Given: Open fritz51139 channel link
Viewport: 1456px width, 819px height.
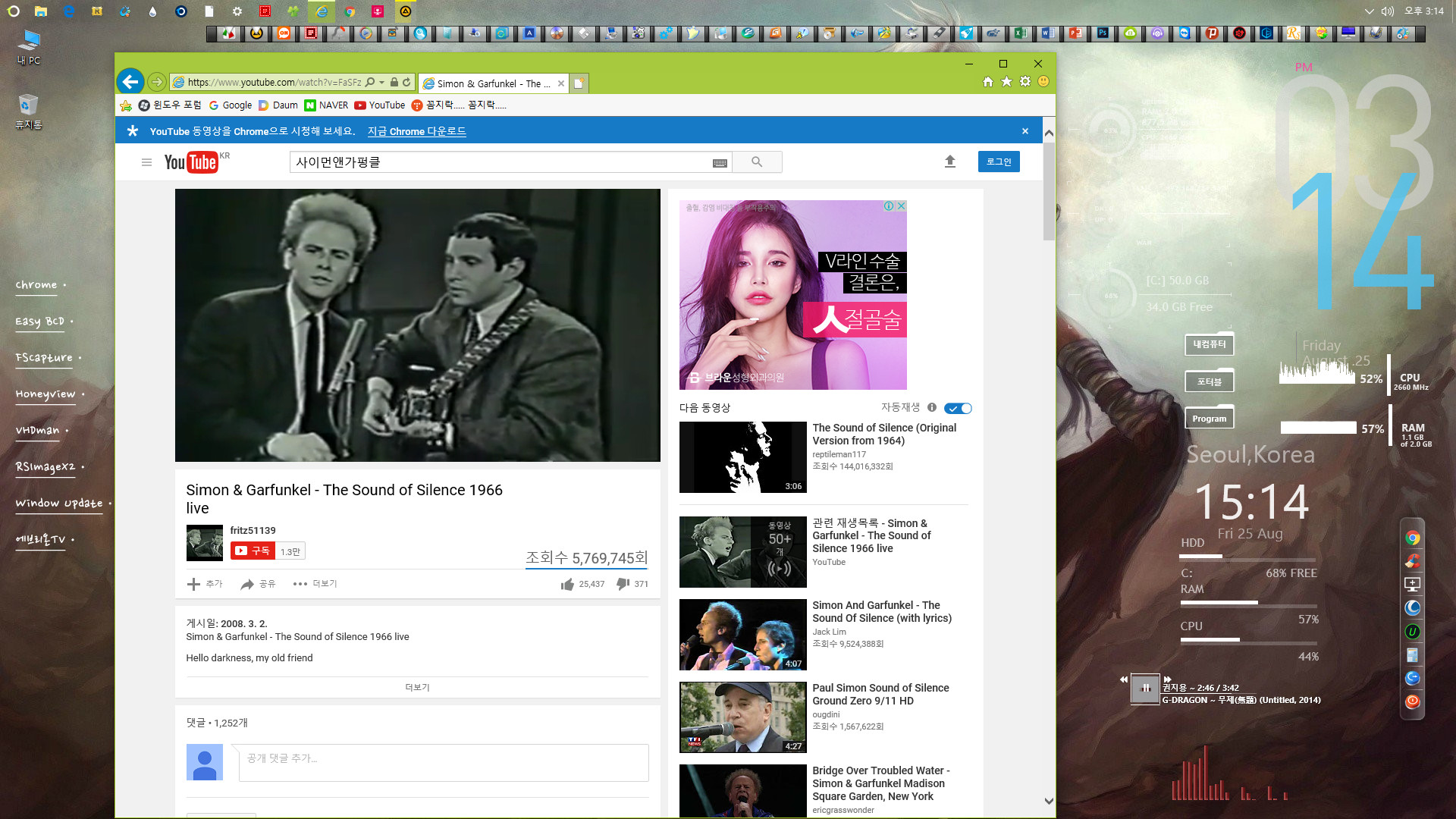Looking at the screenshot, I should point(253,530).
